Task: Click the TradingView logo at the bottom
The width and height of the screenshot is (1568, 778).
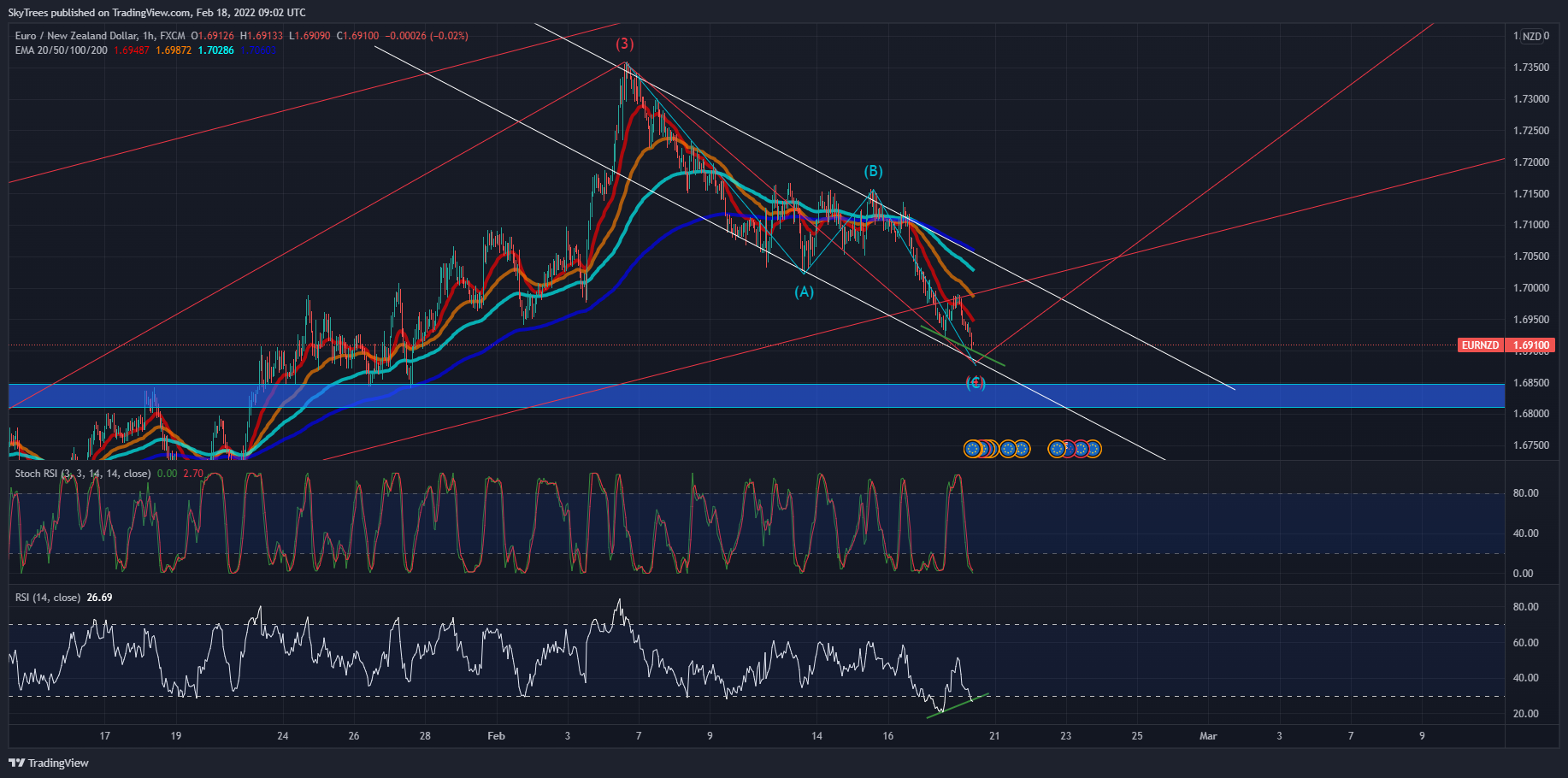Action: click(x=49, y=763)
